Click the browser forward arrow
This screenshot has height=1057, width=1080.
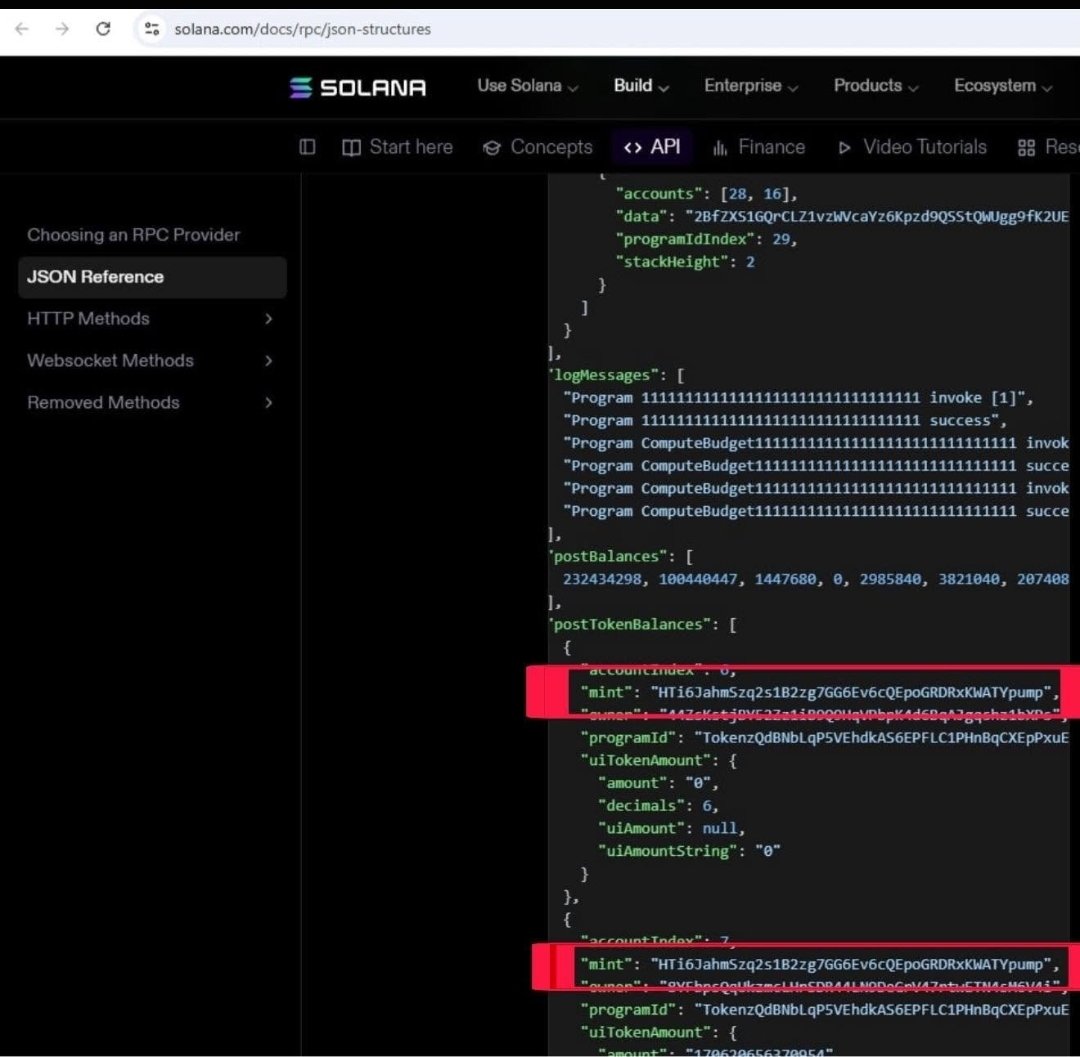[x=63, y=29]
